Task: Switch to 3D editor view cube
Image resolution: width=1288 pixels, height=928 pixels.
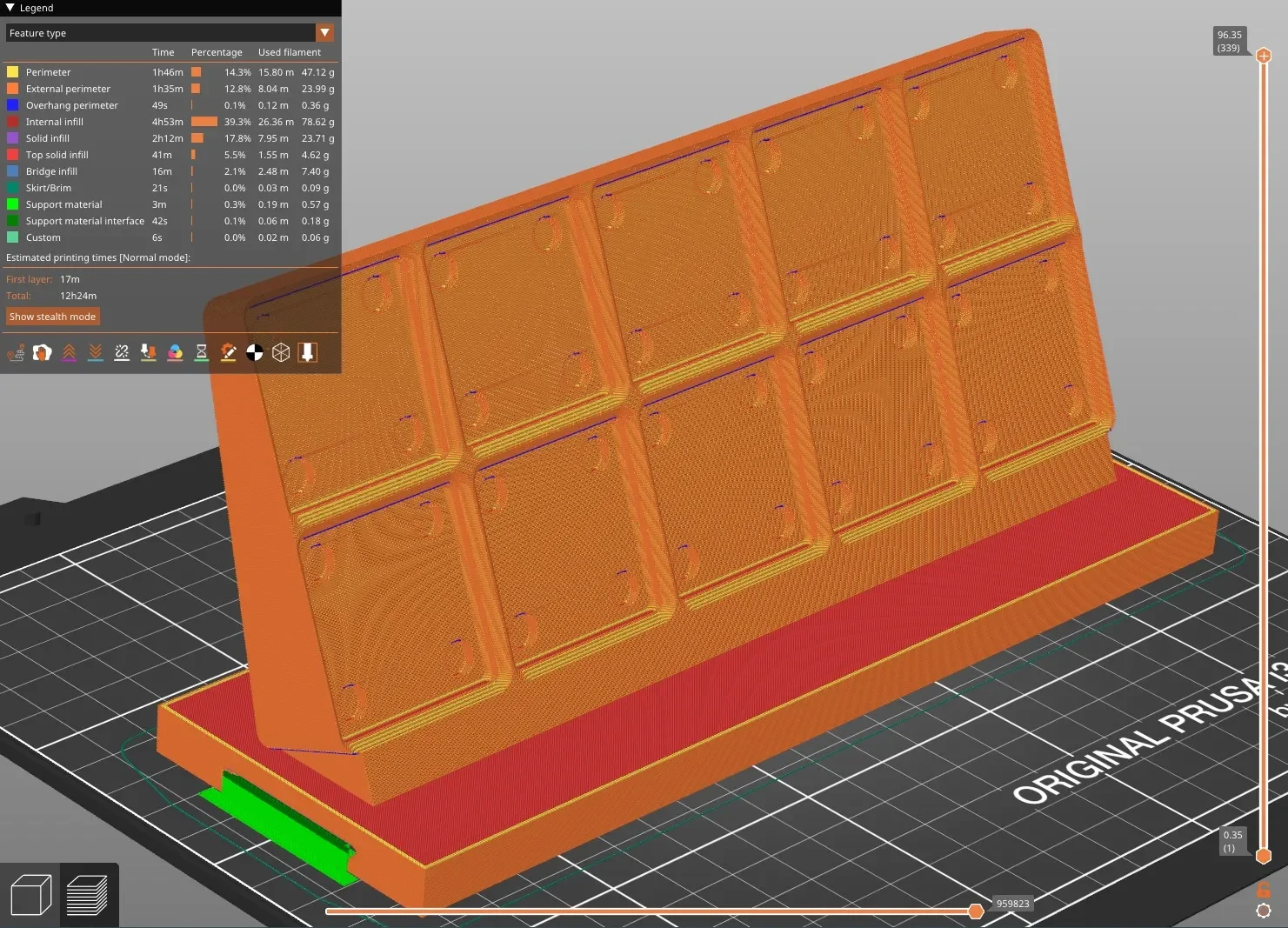Action: pos(30,895)
